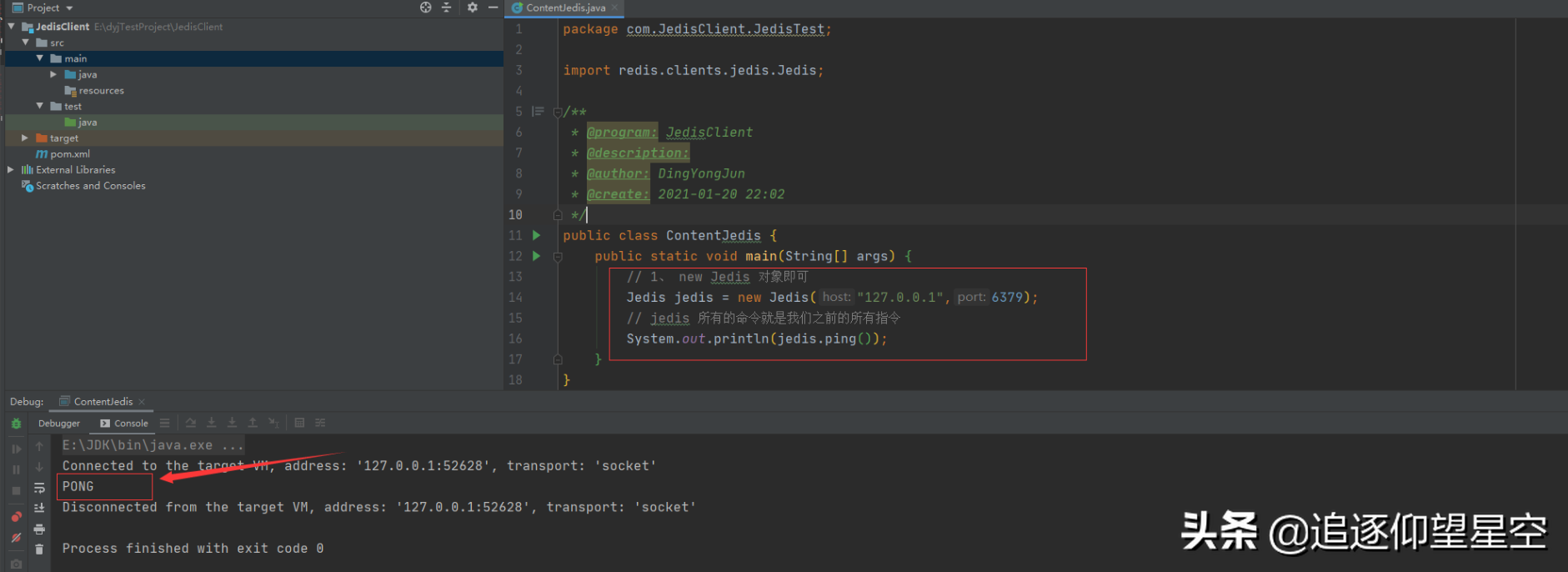Toggle scroll to end in console

pyautogui.click(x=39, y=508)
